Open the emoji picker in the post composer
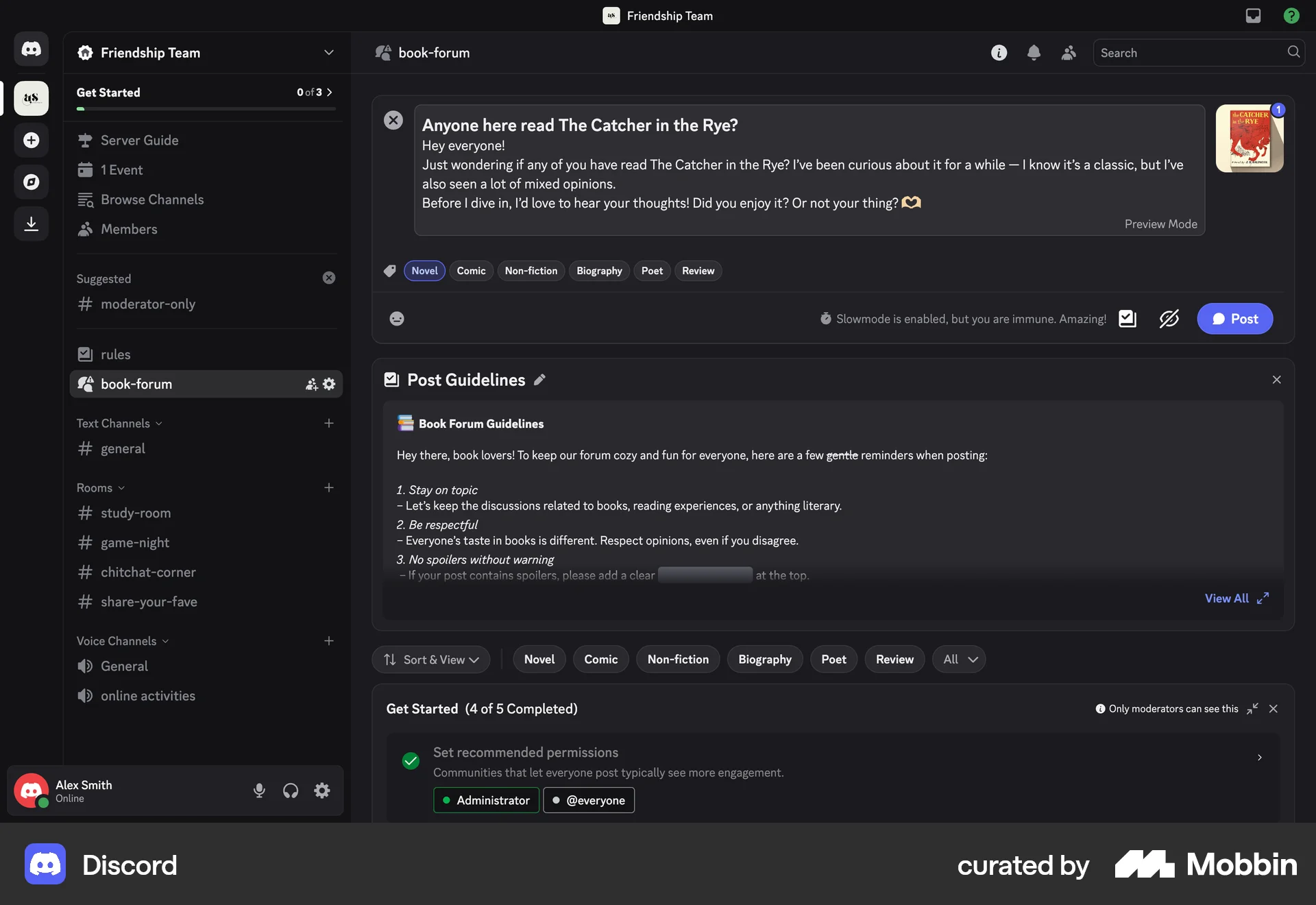 click(396, 318)
